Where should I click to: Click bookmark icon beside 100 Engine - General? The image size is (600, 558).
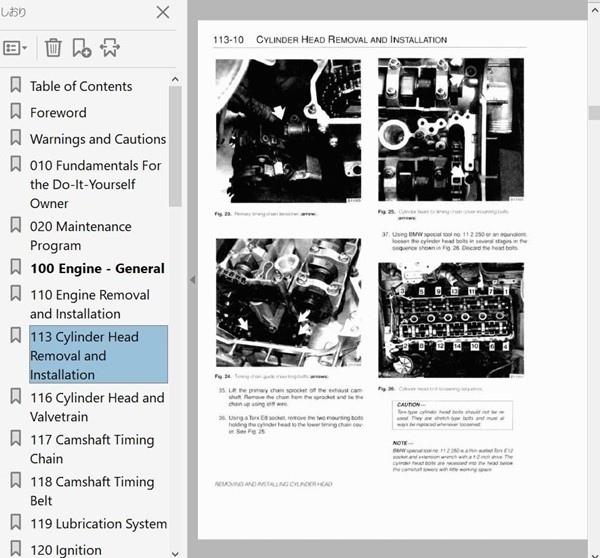[15, 267]
